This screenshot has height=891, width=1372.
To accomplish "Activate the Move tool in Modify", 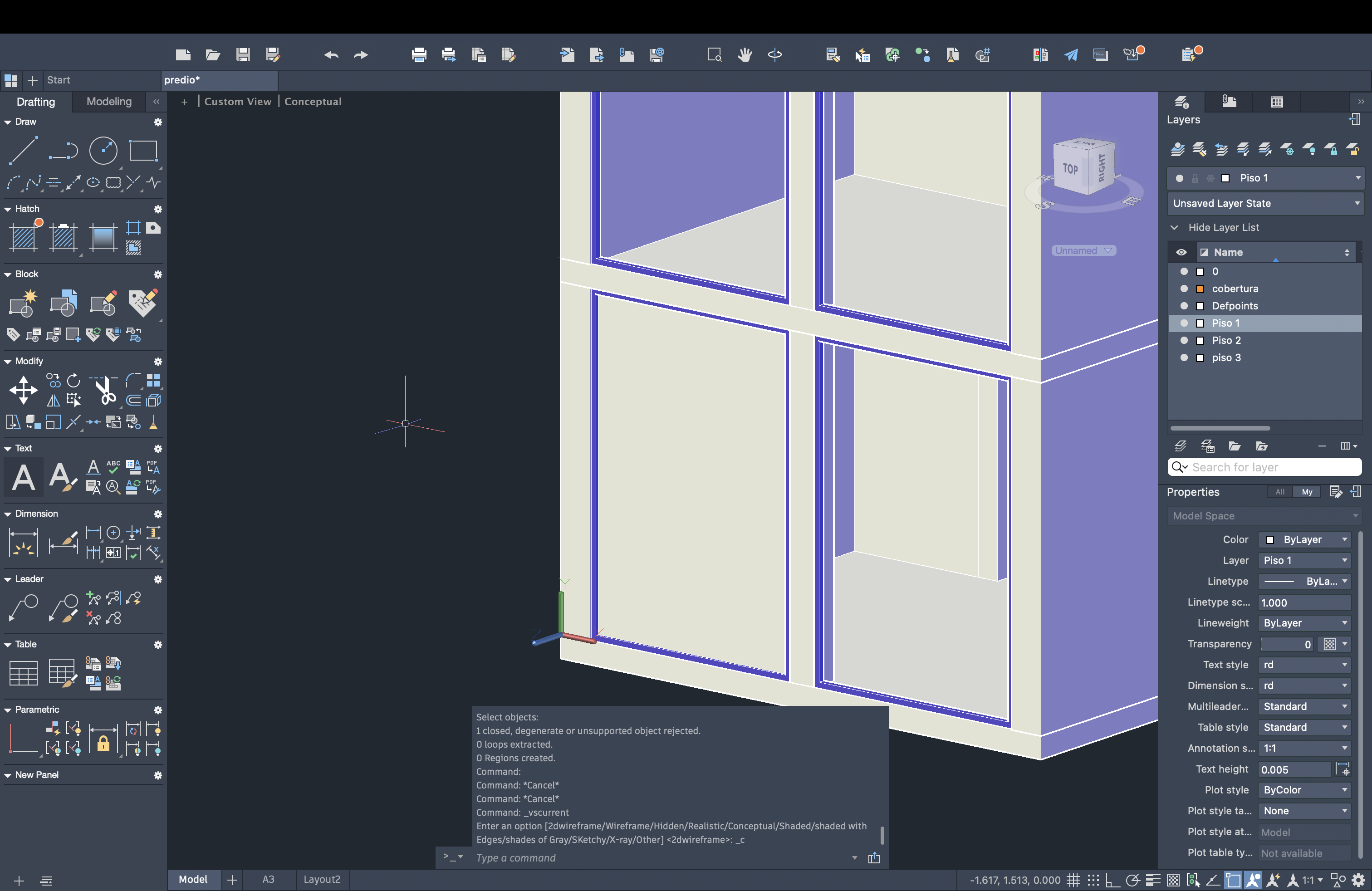I will (x=23, y=390).
